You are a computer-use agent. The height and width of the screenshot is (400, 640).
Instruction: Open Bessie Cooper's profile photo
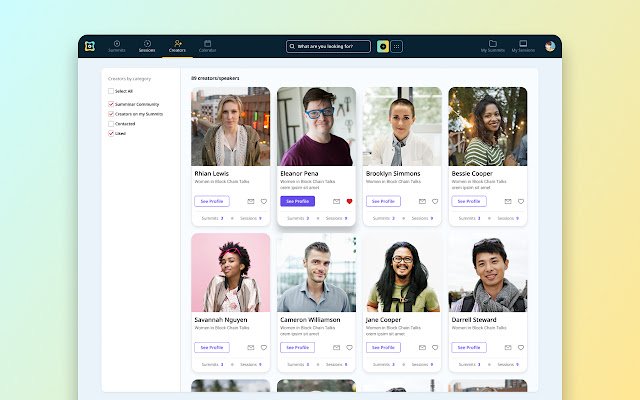[x=488, y=126]
